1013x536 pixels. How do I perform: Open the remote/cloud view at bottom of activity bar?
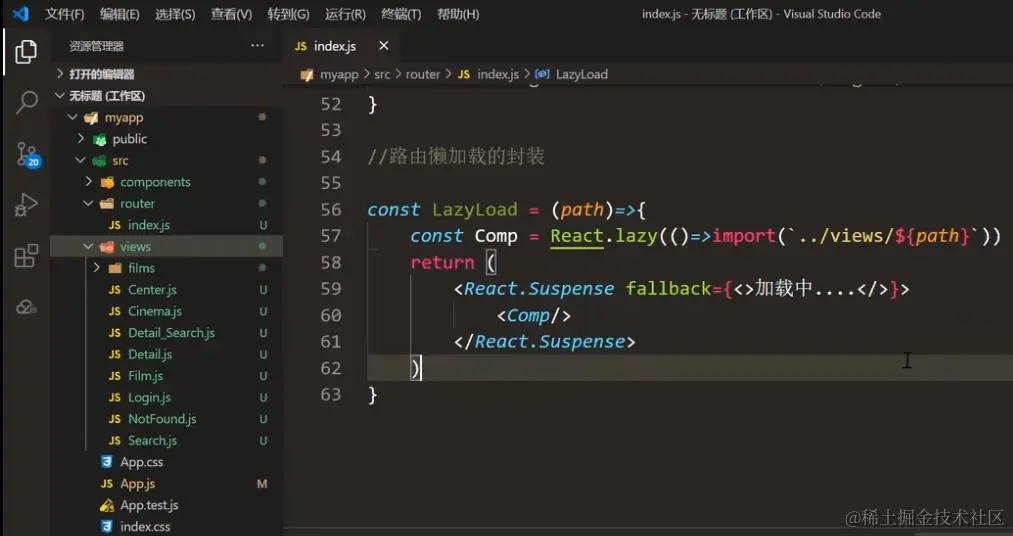pos(26,307)
